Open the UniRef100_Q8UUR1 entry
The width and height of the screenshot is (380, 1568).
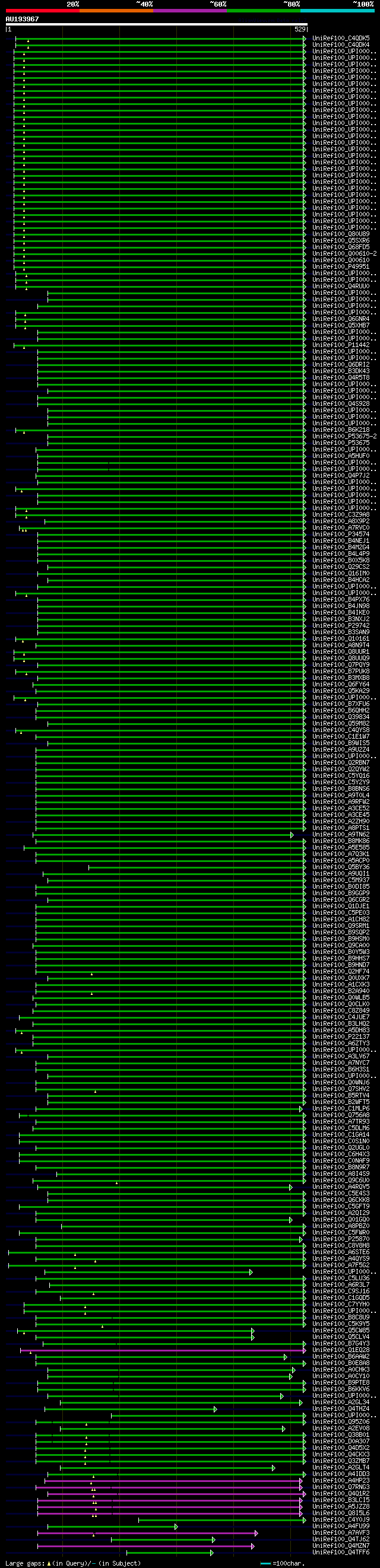(341, 652)
